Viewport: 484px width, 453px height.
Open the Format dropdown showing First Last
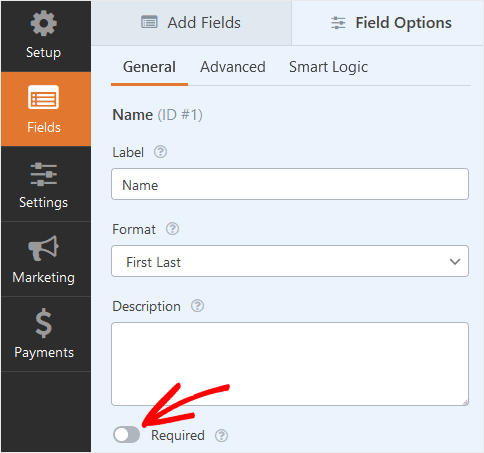(290, 261)
